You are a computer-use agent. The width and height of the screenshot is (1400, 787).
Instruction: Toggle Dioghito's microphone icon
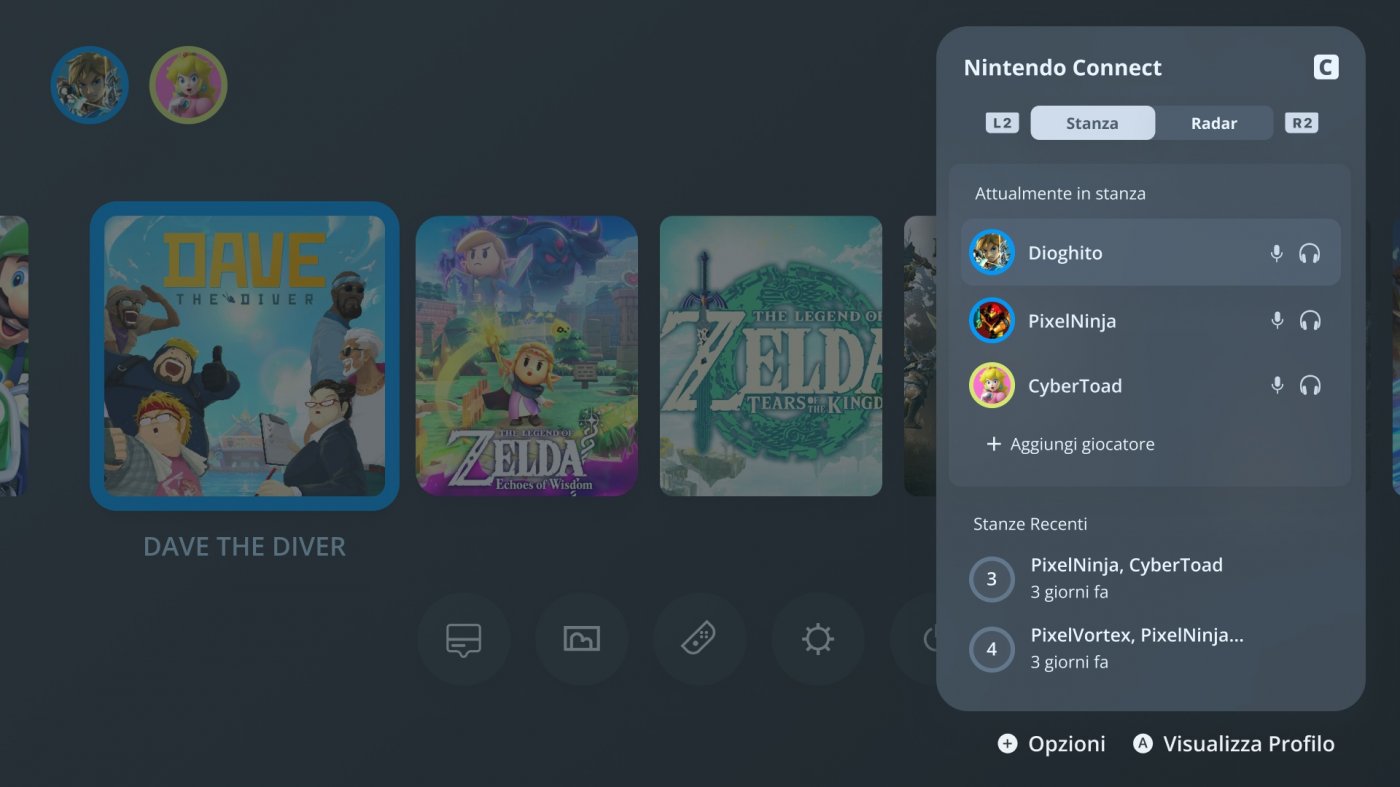[1276, 253]
